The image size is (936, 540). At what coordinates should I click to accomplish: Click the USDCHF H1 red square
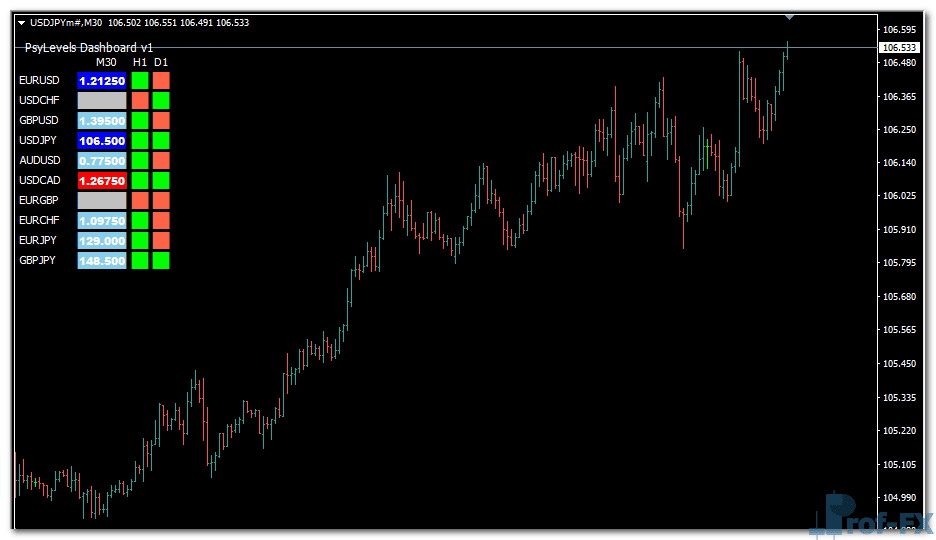pos(140,100)
